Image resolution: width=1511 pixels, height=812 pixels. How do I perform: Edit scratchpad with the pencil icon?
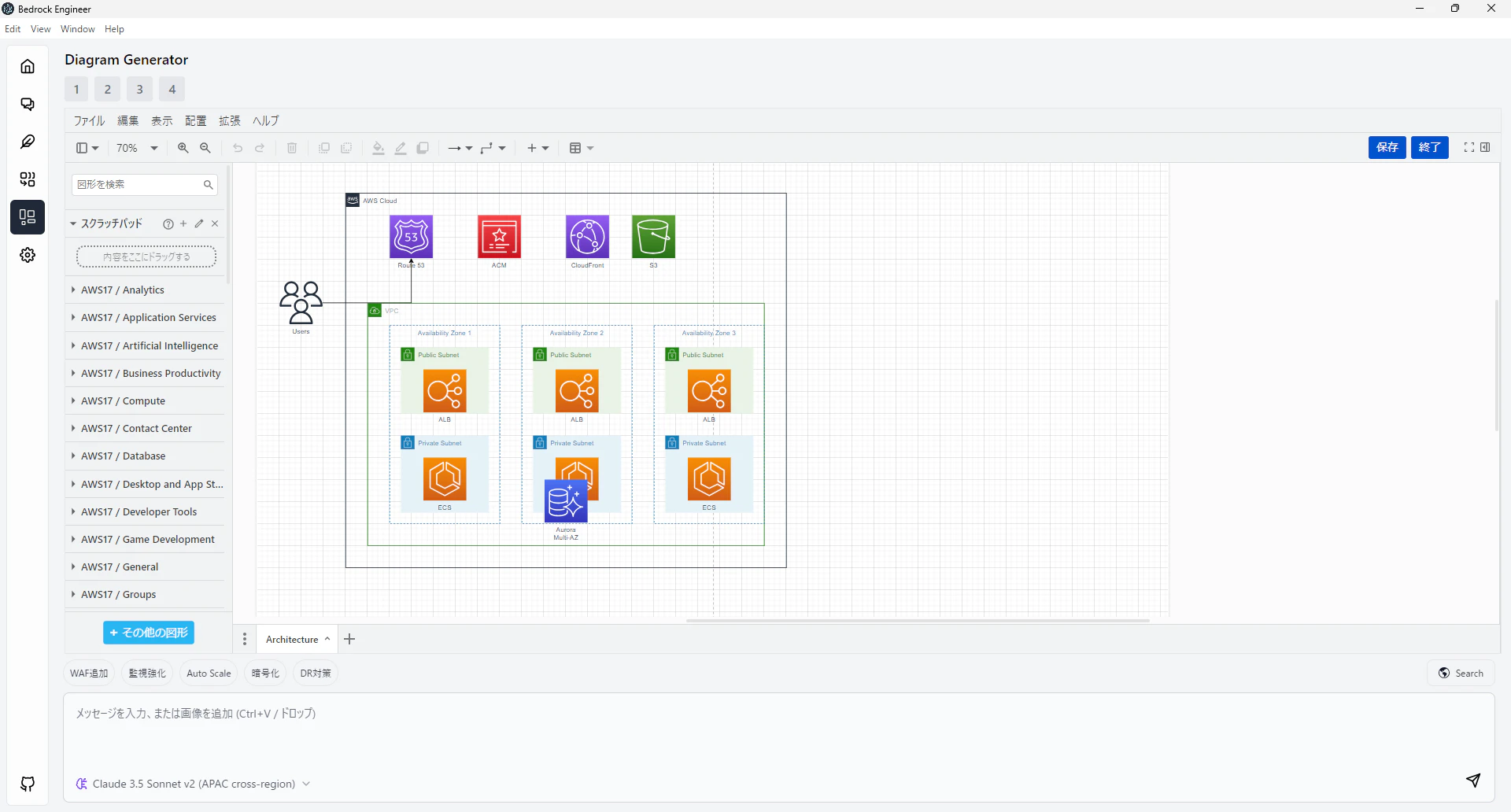[199, 223]
